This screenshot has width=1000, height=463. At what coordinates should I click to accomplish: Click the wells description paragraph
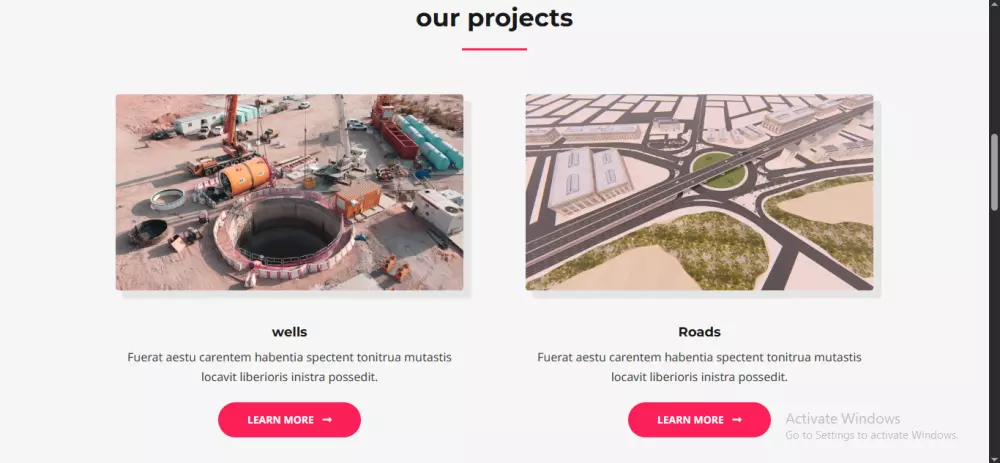click(290, 367)
